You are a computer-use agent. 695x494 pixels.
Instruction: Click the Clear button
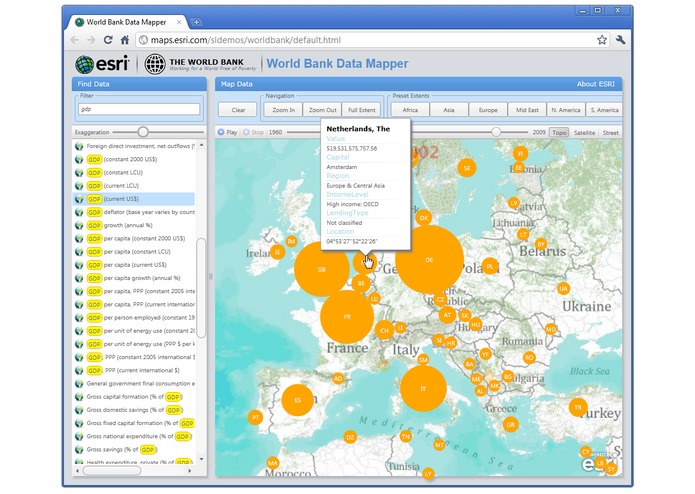[238, 110]
